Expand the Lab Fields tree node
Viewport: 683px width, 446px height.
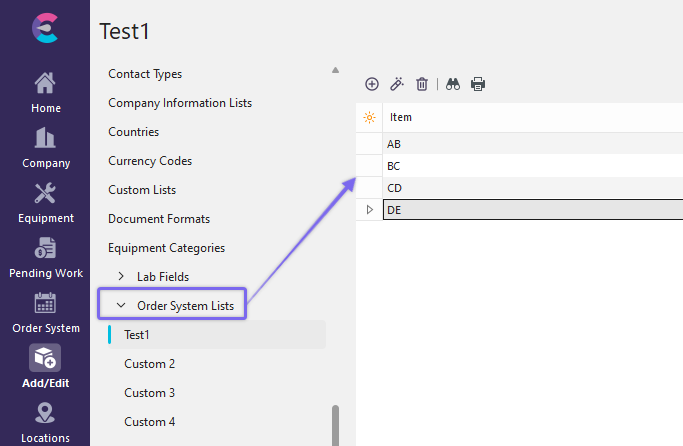coord(122,276)
